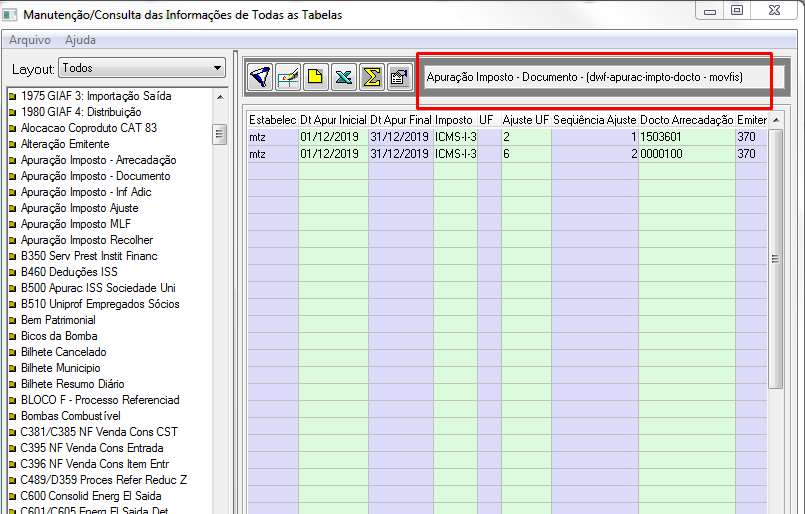The height and width of the screenshot is (514, 805).
Task: Click folder icon beside Bem Patrimonial
Action: click(13, 320)
